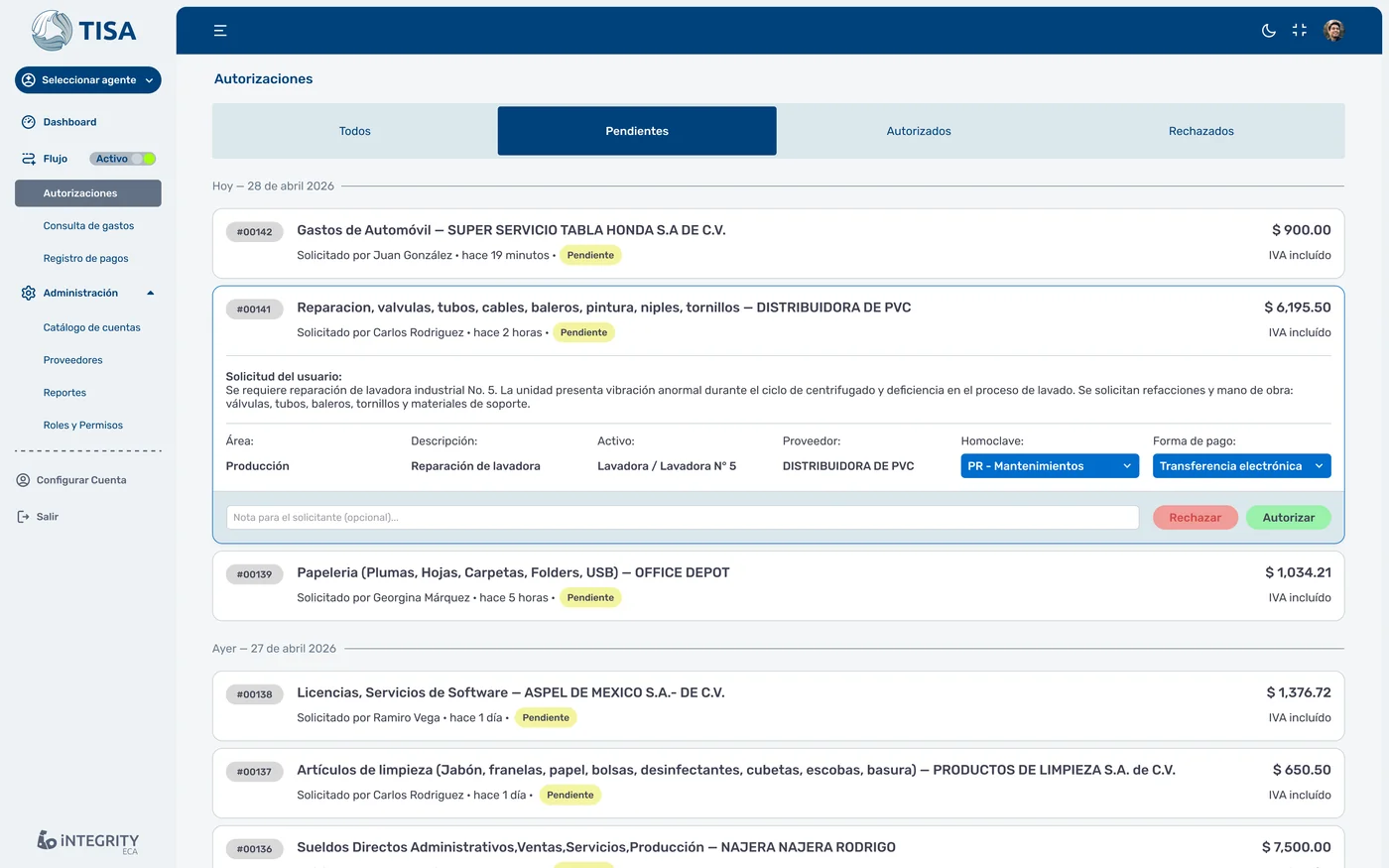Open Consulta de gastos
This screenshot has width=1389, height=868.
coord(88,226)
